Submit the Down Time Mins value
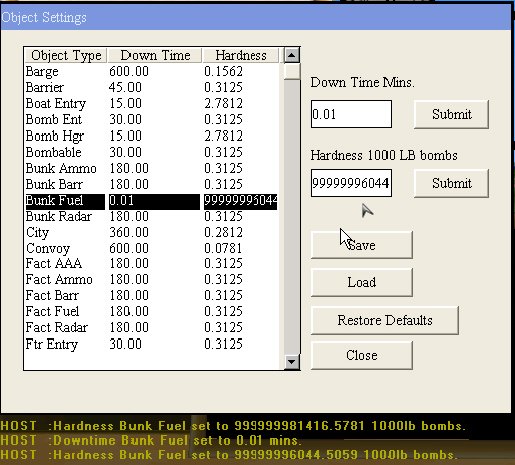The height and width of the screenshot is (465, 515). coord(451,114)
